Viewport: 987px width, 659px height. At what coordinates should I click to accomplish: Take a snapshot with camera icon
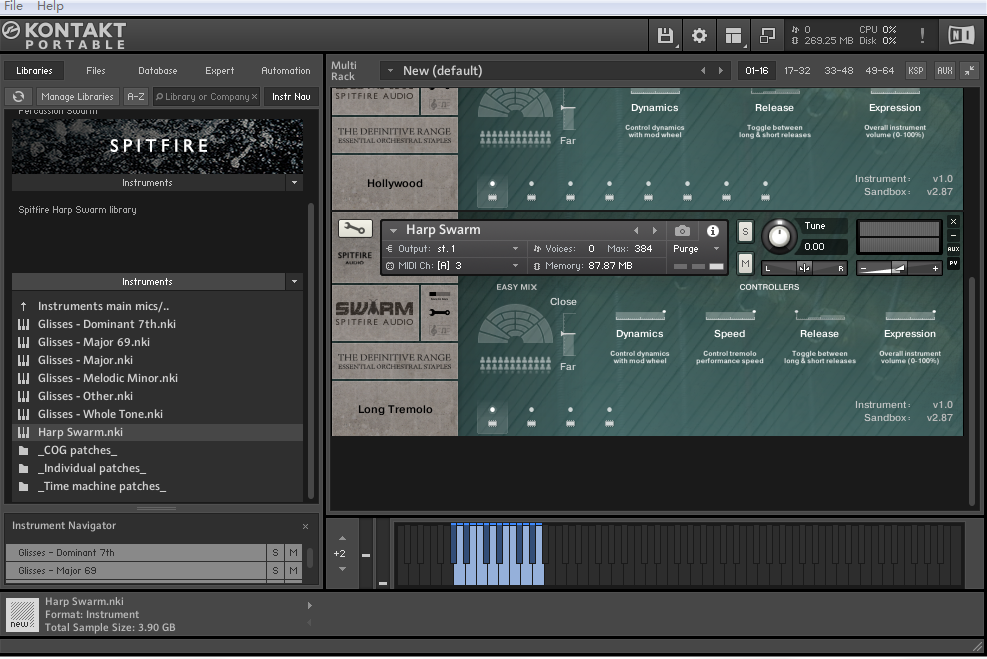pos(682,231)
